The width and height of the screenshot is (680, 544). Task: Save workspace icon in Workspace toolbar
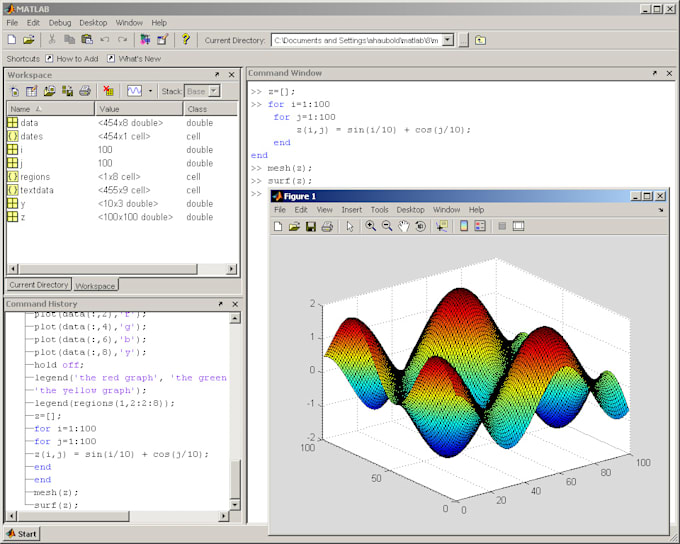[67, 91]
